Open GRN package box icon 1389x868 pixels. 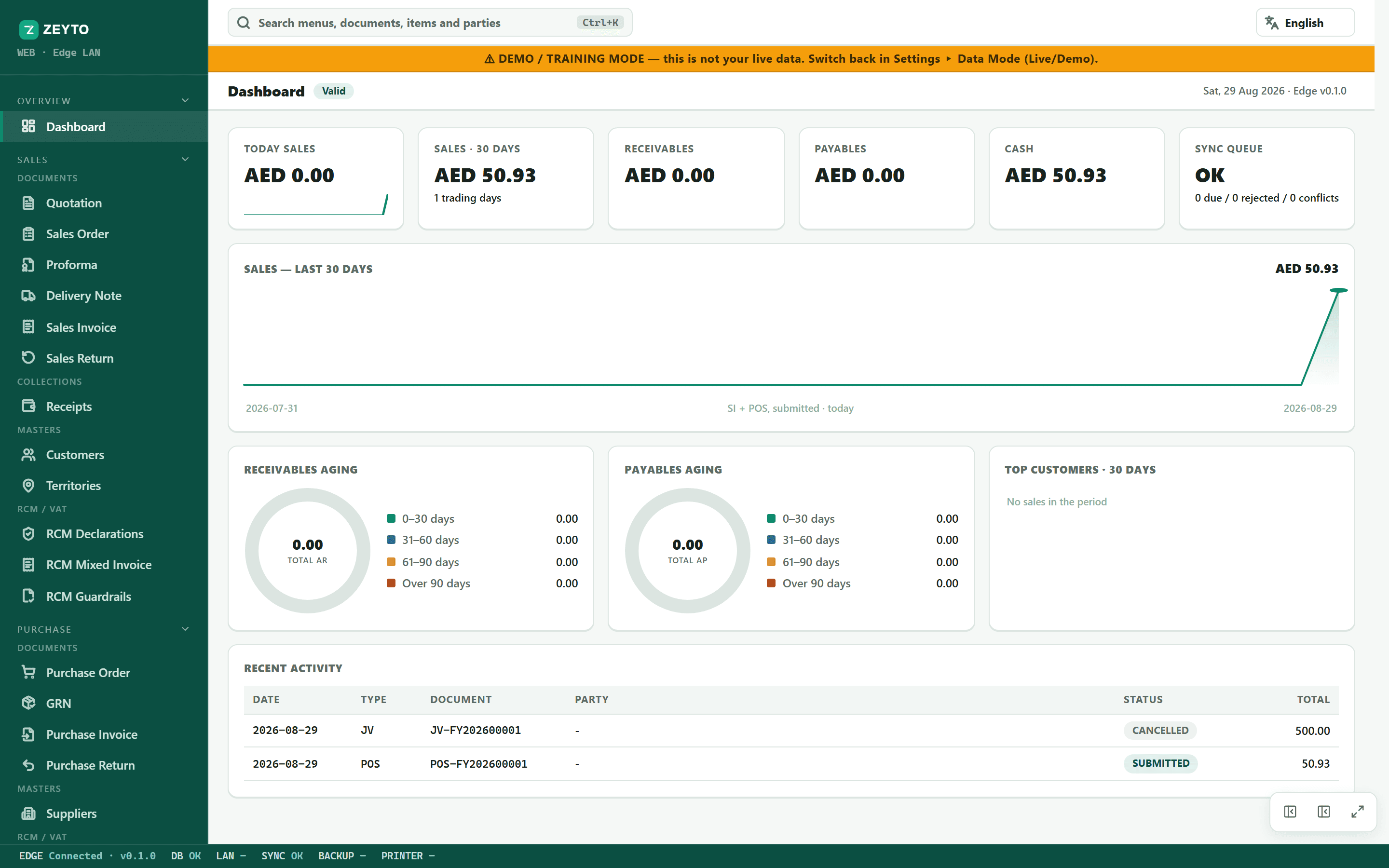click(28, 703)
